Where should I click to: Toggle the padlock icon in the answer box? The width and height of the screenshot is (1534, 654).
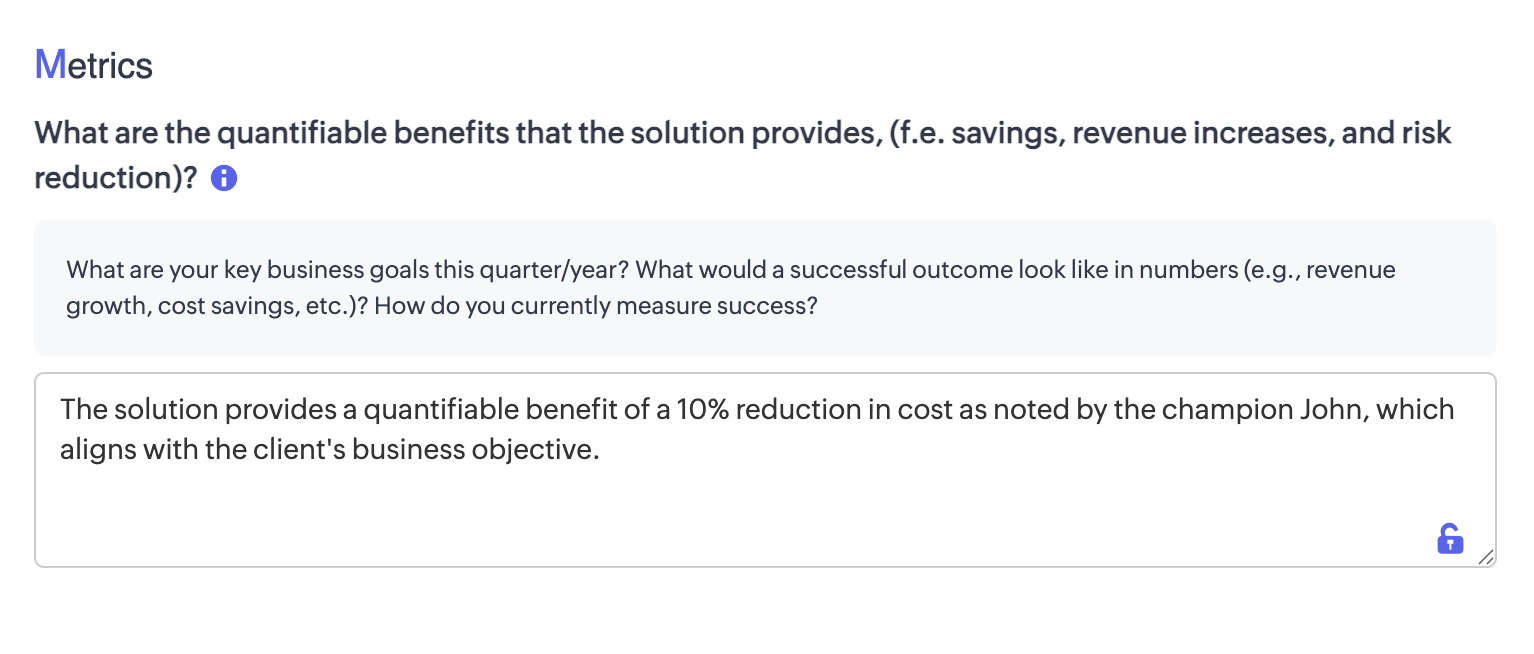tap(1449, 538)
